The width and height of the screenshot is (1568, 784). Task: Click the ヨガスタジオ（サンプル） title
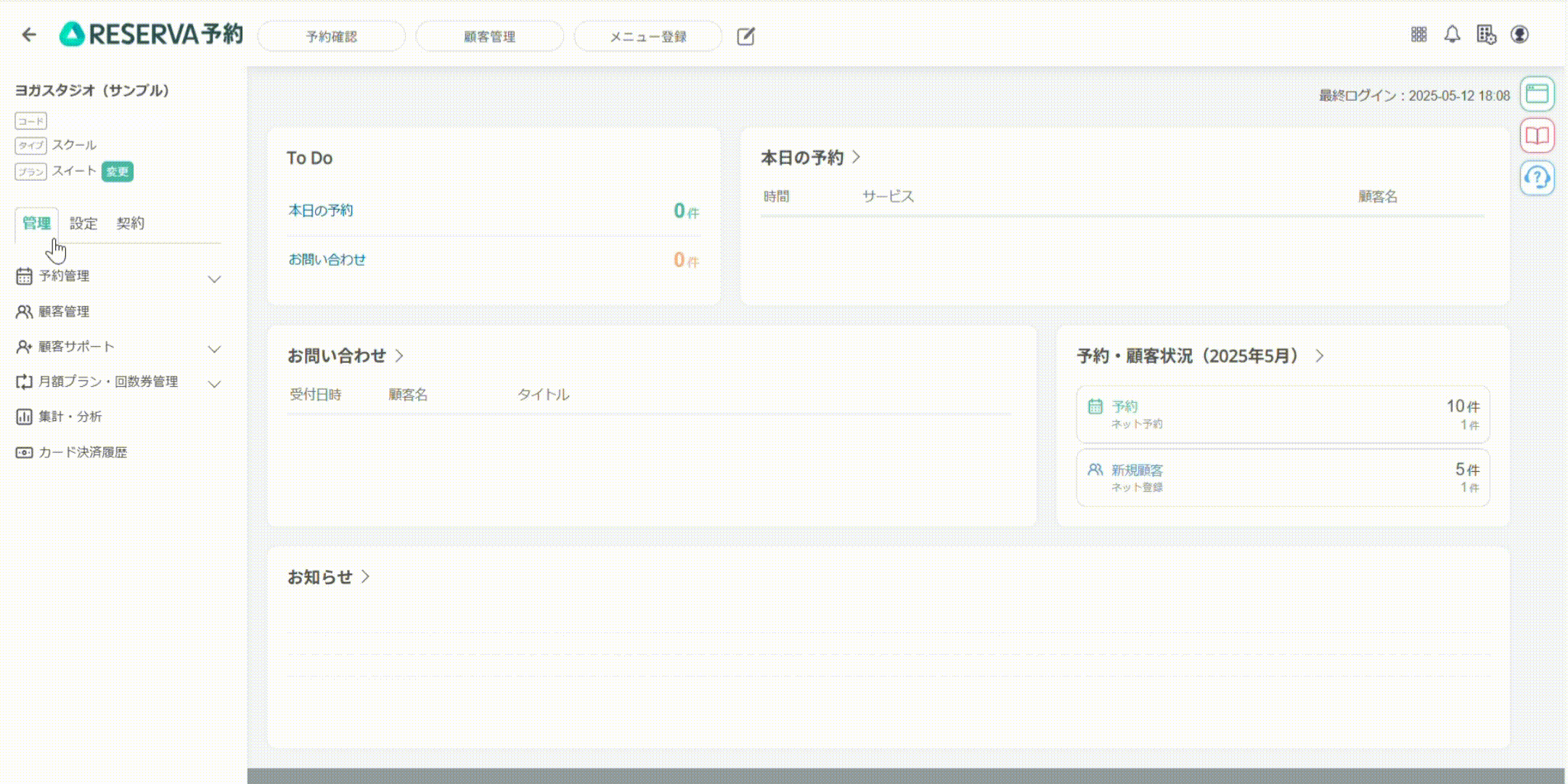pyautogui.click(x=92, y=90)
